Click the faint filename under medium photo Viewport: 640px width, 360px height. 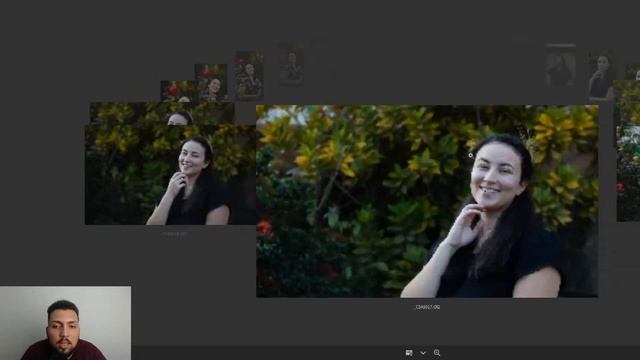(174, 234)
